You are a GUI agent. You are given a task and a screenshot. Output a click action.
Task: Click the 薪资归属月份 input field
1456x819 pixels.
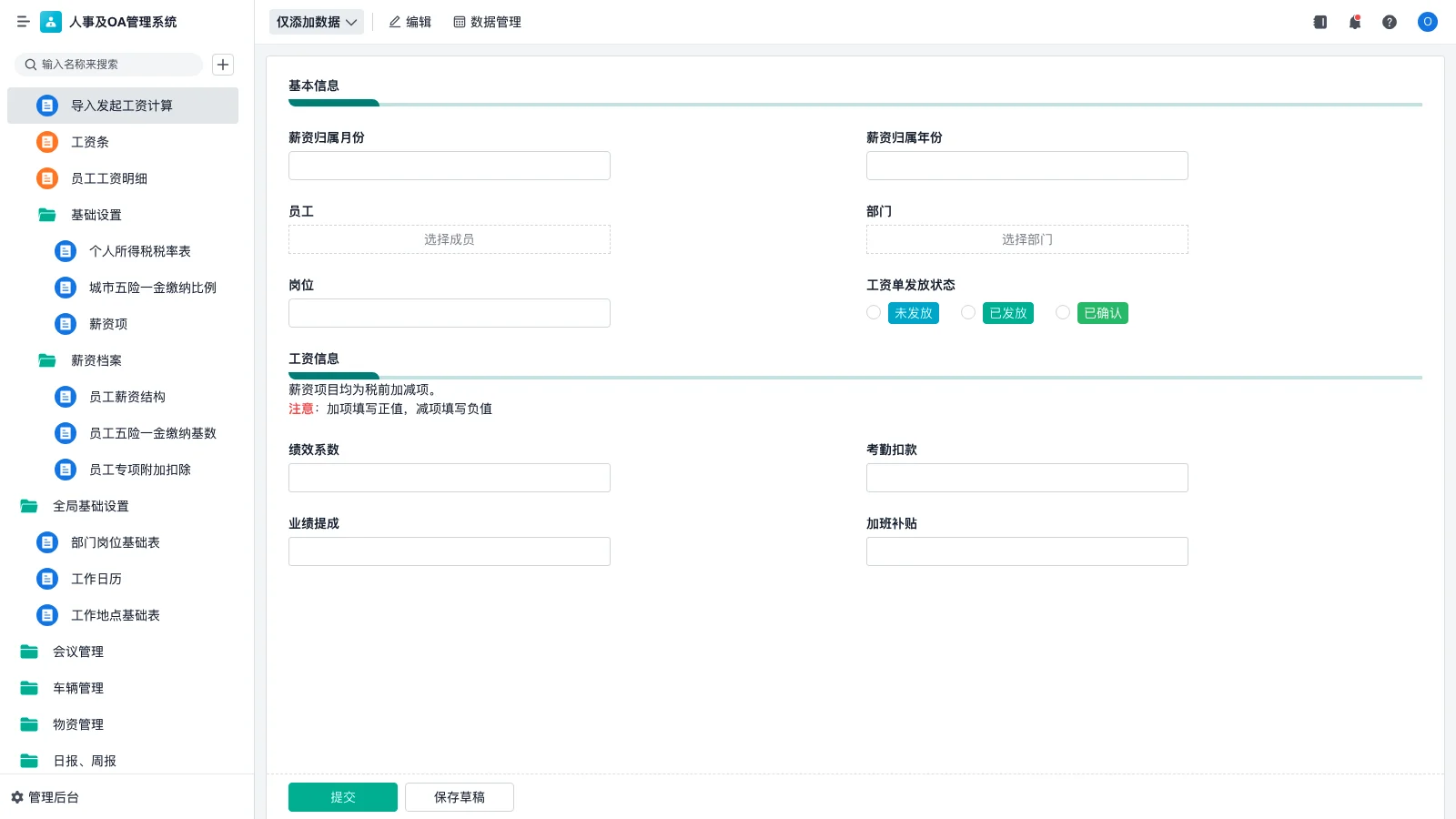[450, 166]
